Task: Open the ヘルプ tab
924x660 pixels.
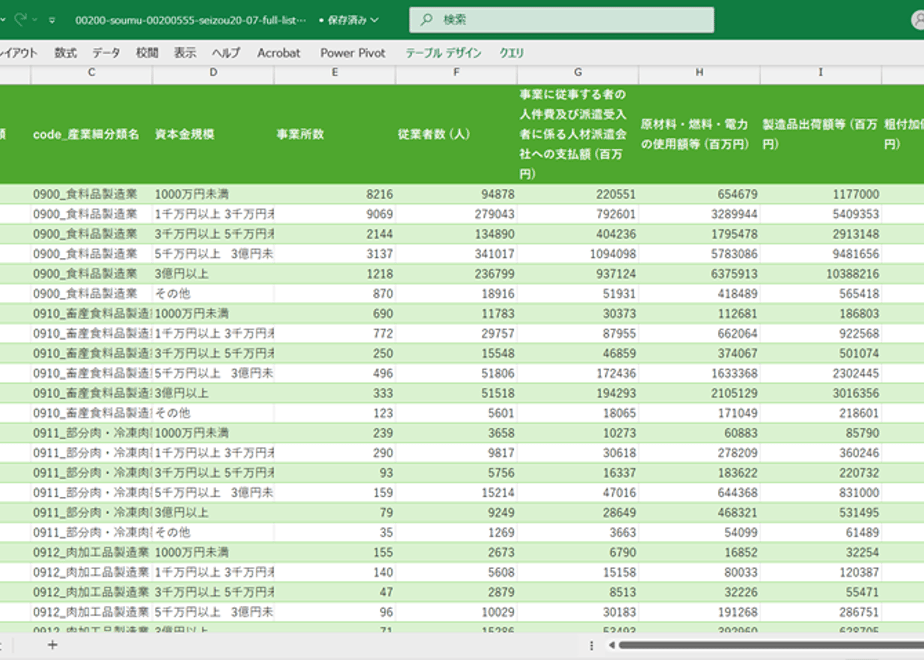Action: pyautogui.click(x=226, y=53)
